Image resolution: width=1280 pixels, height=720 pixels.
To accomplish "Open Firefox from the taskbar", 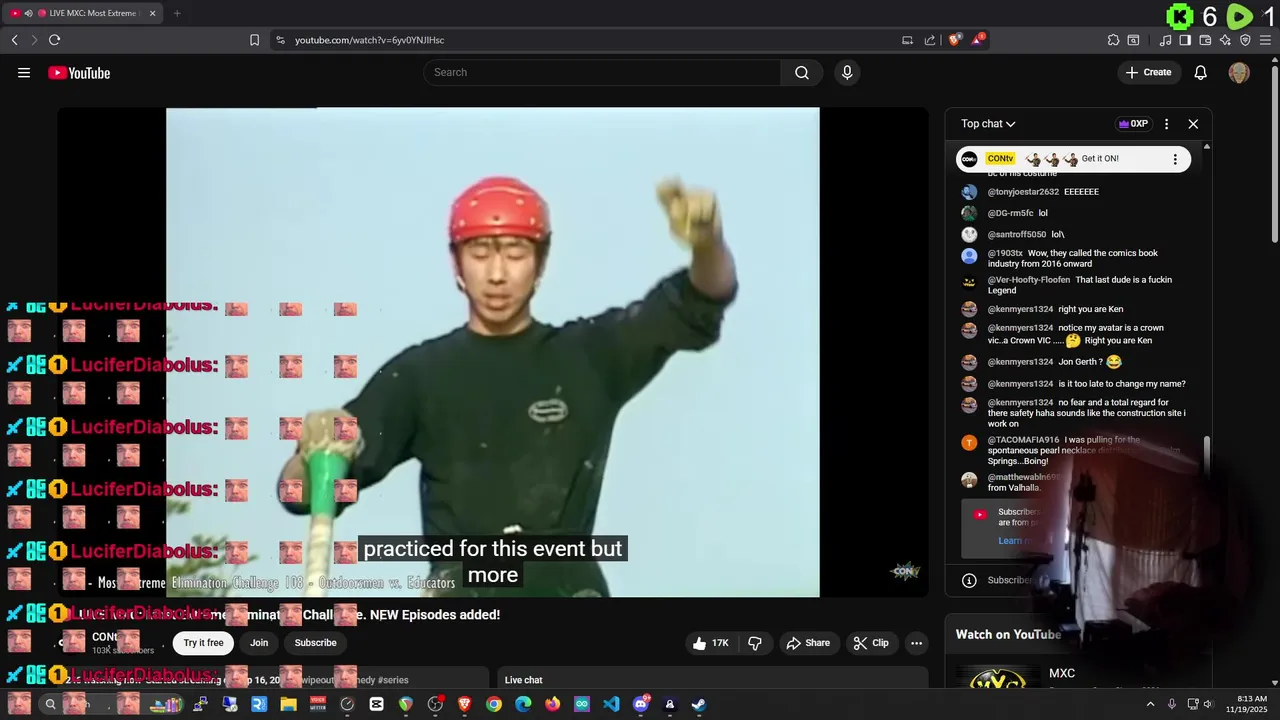I will [x=552, y=704].
